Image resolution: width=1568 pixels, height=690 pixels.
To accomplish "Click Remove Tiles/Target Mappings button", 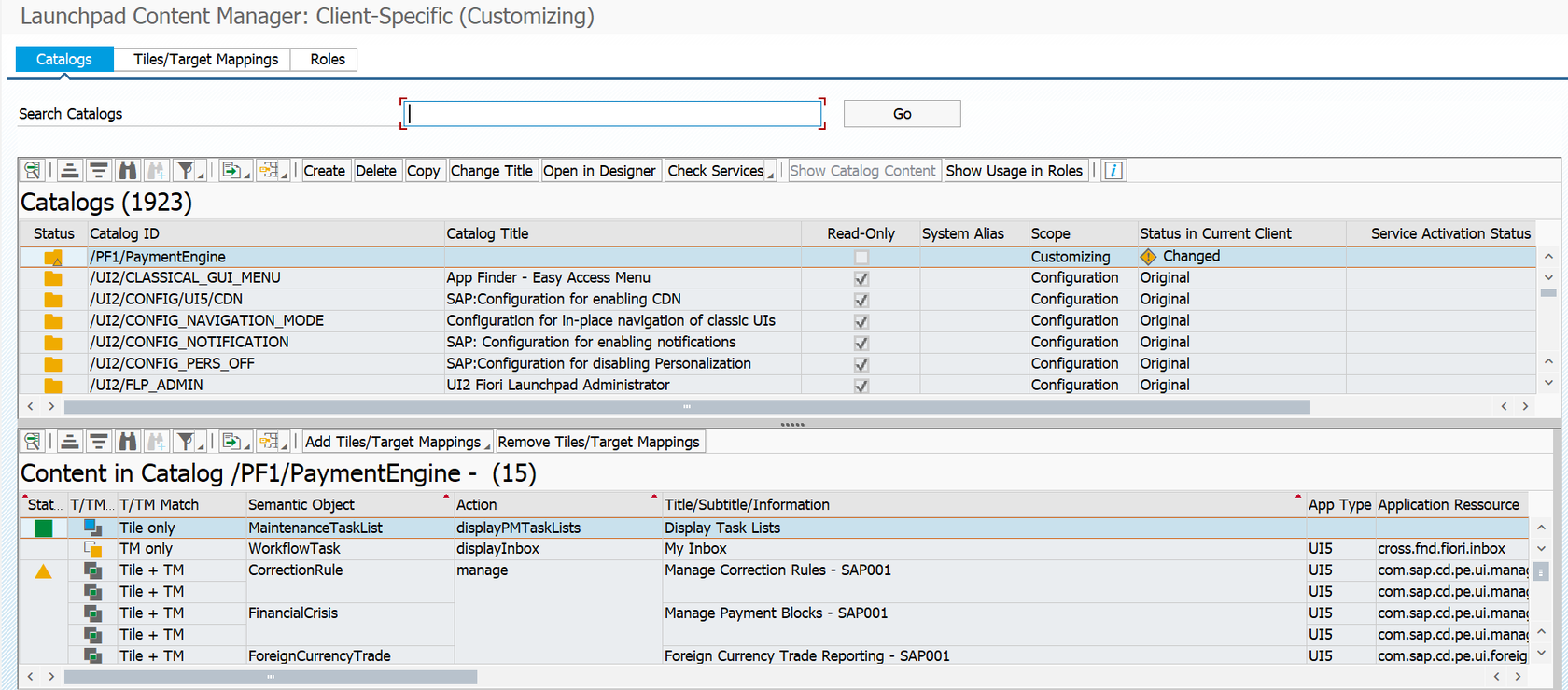I will pyautogui.click(x=599, y=442).
